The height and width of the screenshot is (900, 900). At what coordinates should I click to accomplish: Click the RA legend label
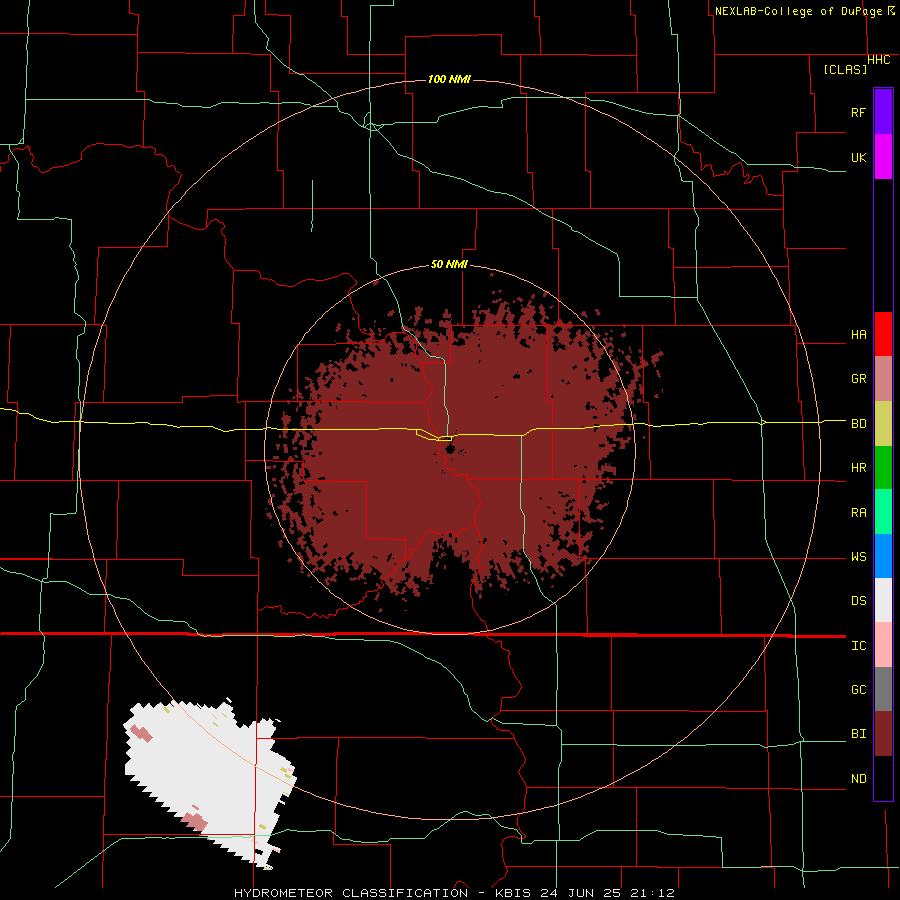tap(859, 513)
